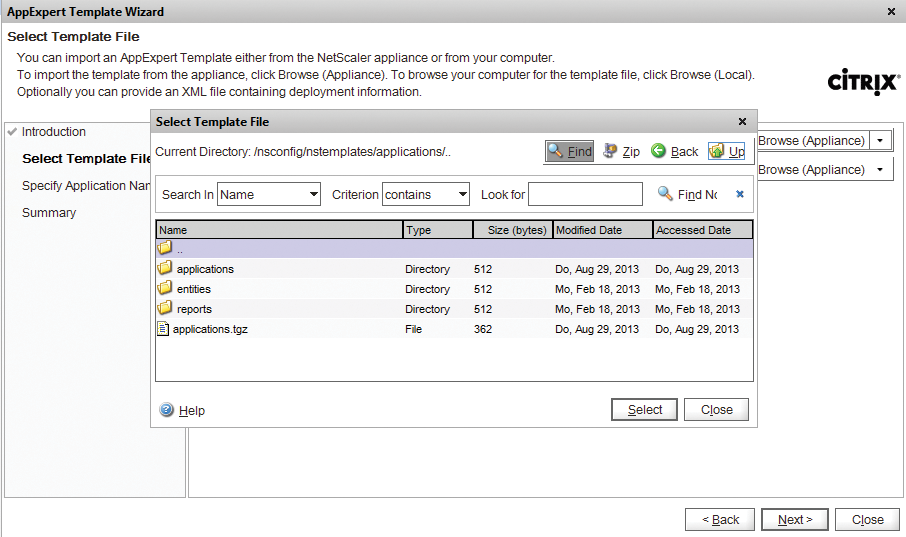906x537 pixels.
Task: Click the 'applications' directory name
Action: coord(205,269)
